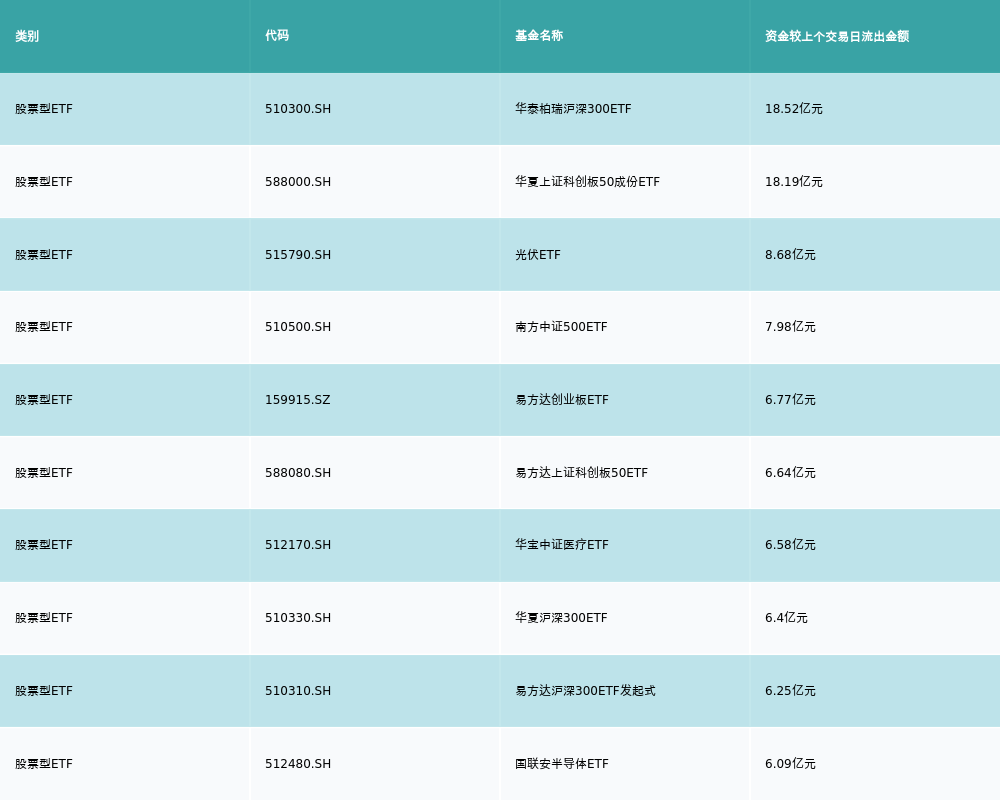Select 华夏上证科创板50成份ETF
Image resolution: width=1000 pixels, height=800 pixels.
pos(587,182)
